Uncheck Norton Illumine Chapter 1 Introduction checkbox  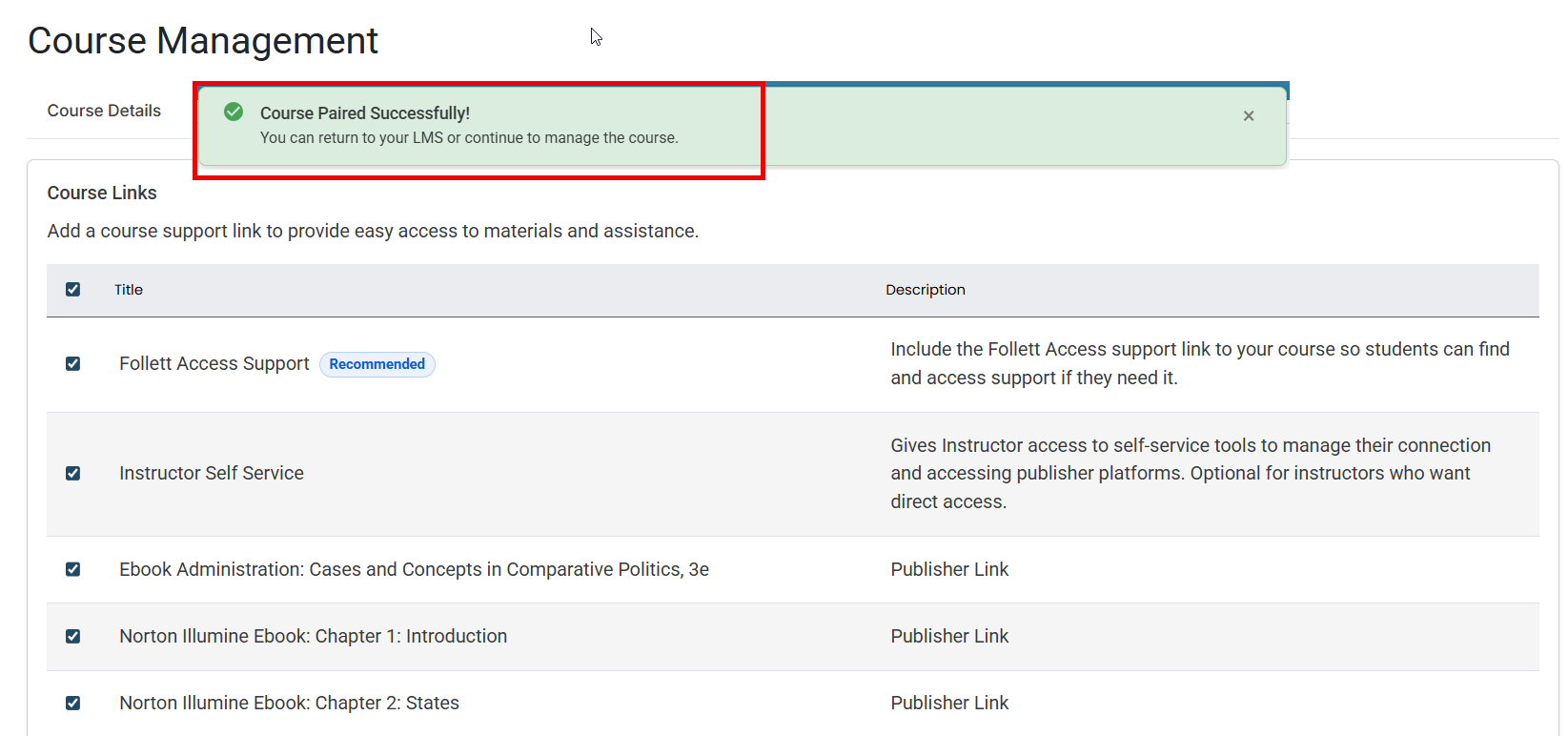(x=72, y=636)
